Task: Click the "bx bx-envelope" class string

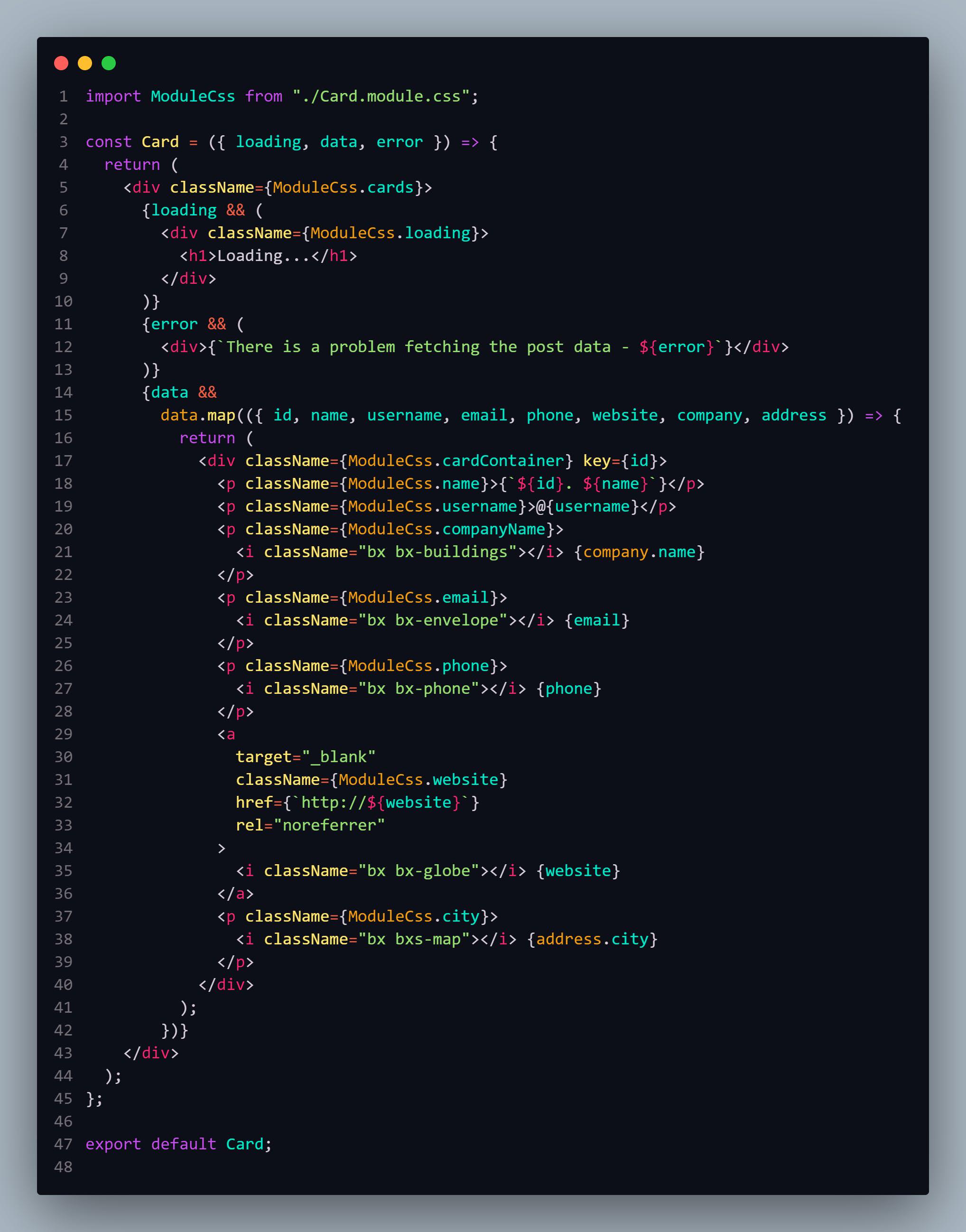Action: [x=433, y=621]
